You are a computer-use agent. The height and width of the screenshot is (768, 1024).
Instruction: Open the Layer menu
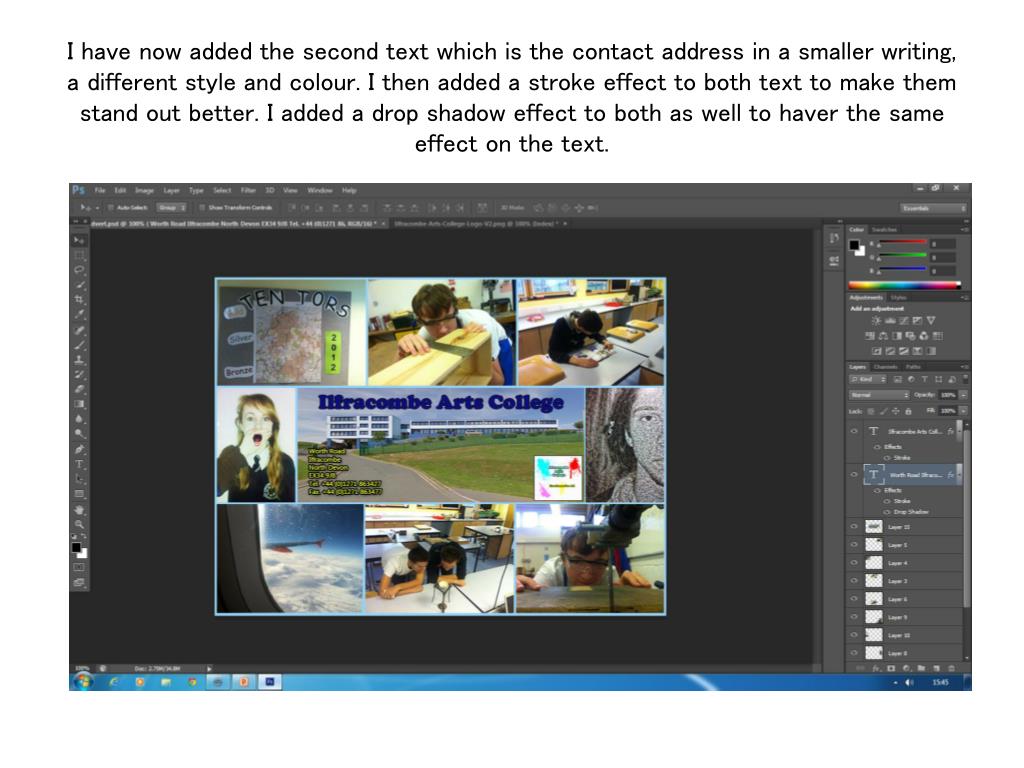[x=171, y=191]
